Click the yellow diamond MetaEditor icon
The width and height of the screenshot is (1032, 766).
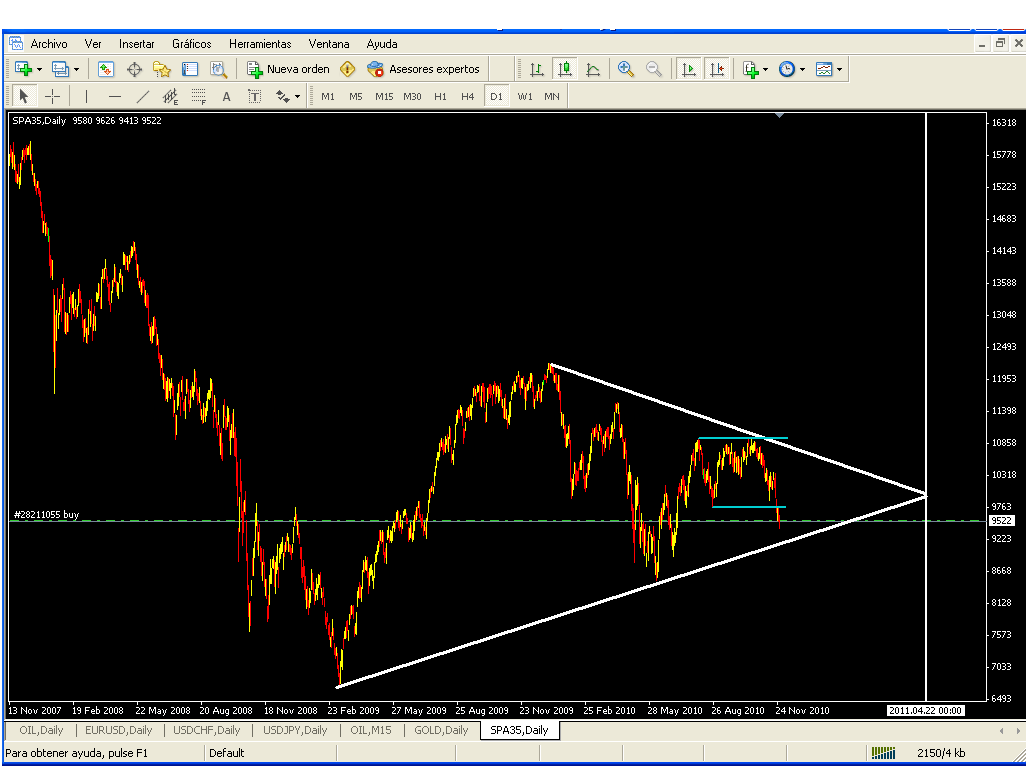348,69
